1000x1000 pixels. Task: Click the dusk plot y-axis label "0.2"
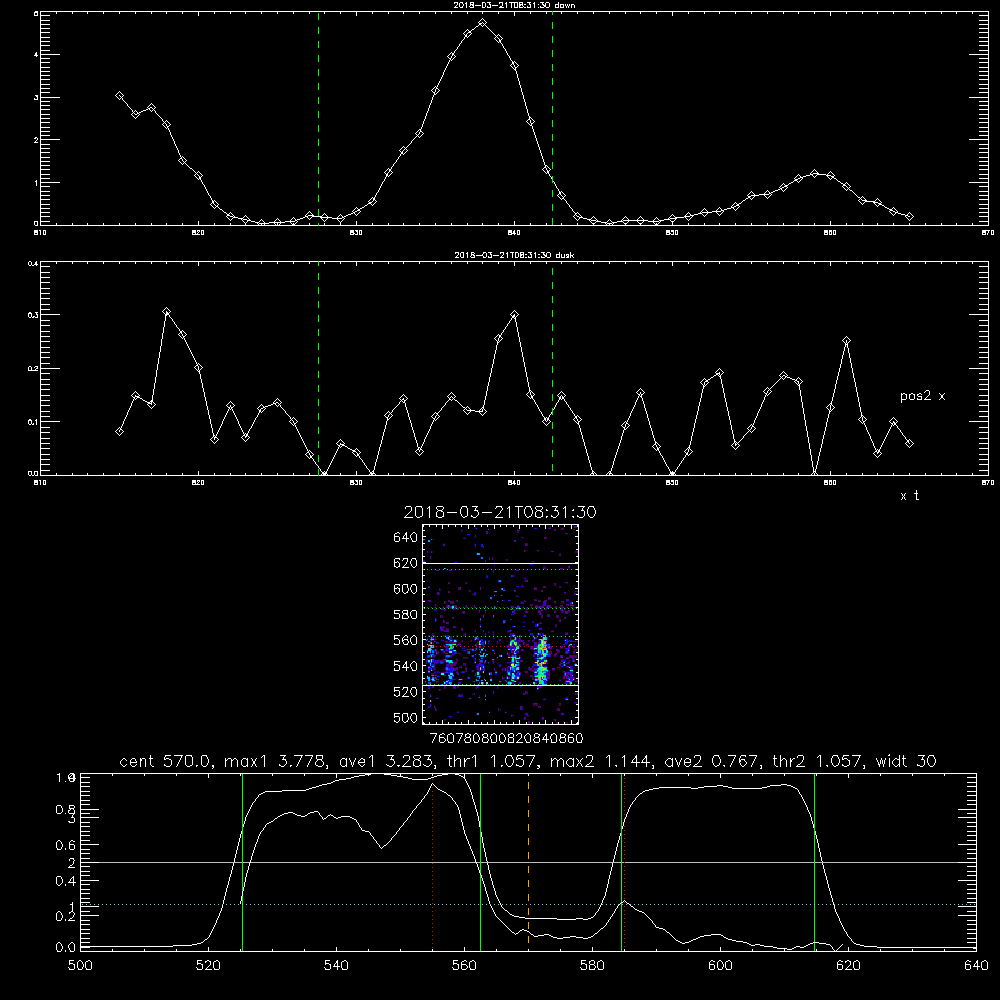pyautogui.click(x=33, y=368)
